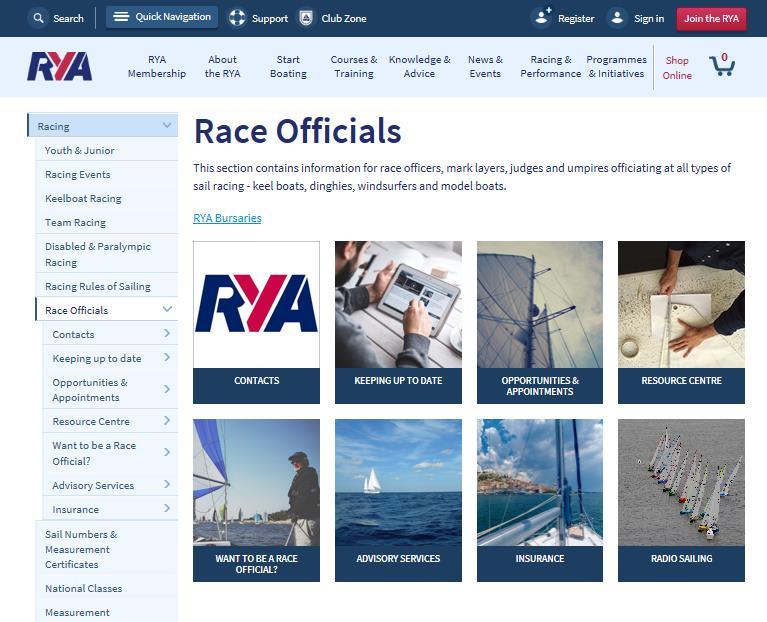Open Racing Rules of Sailing sidebar item
The height and width of the screenshot is (622, 767).
click(107, 286)
